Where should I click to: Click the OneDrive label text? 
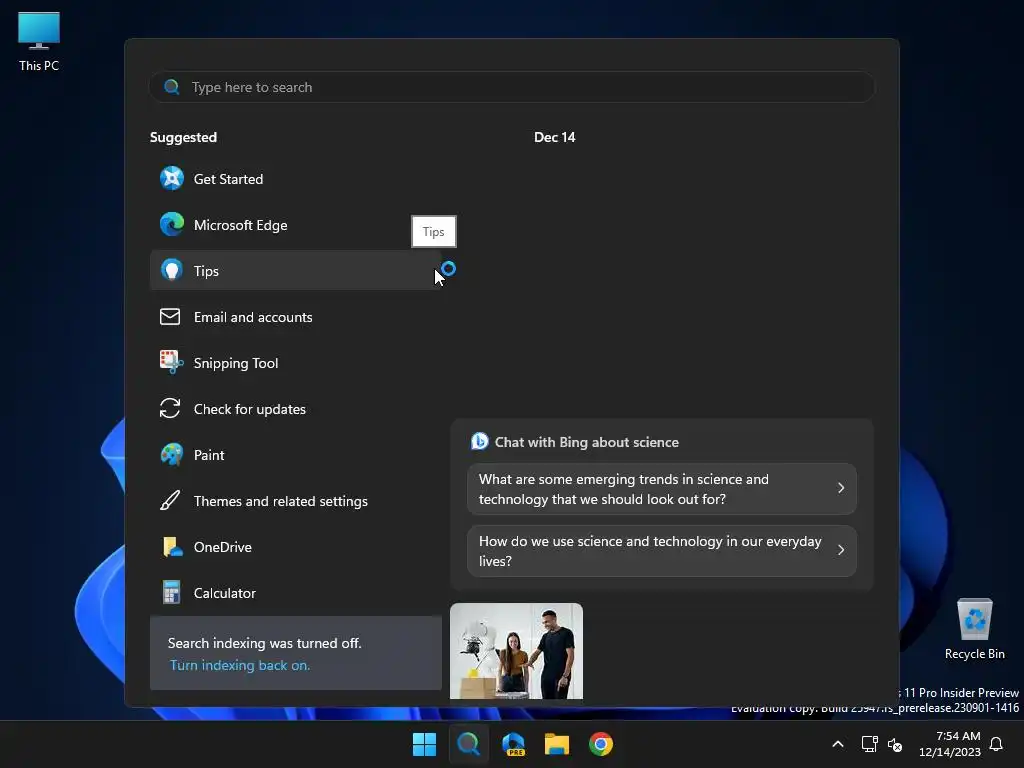click(x=222, y=547)
